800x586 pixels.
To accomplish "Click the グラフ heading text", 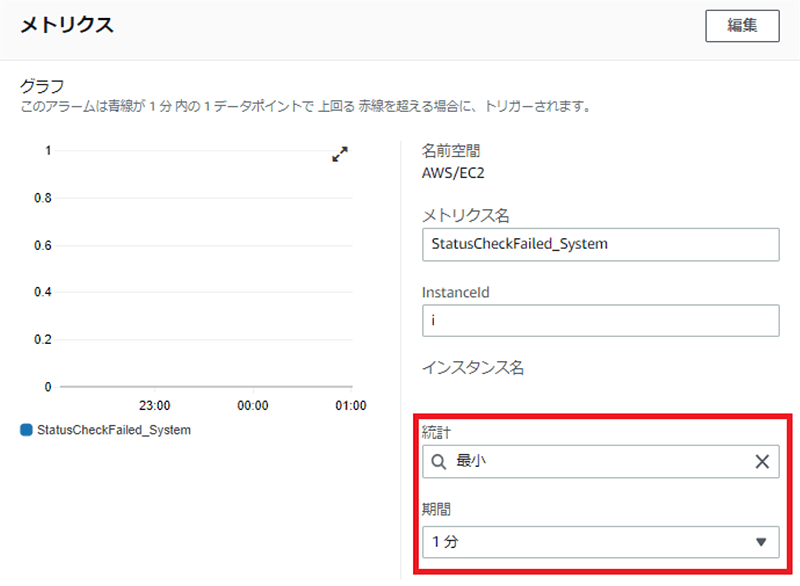I will click(x=42, y=86).
